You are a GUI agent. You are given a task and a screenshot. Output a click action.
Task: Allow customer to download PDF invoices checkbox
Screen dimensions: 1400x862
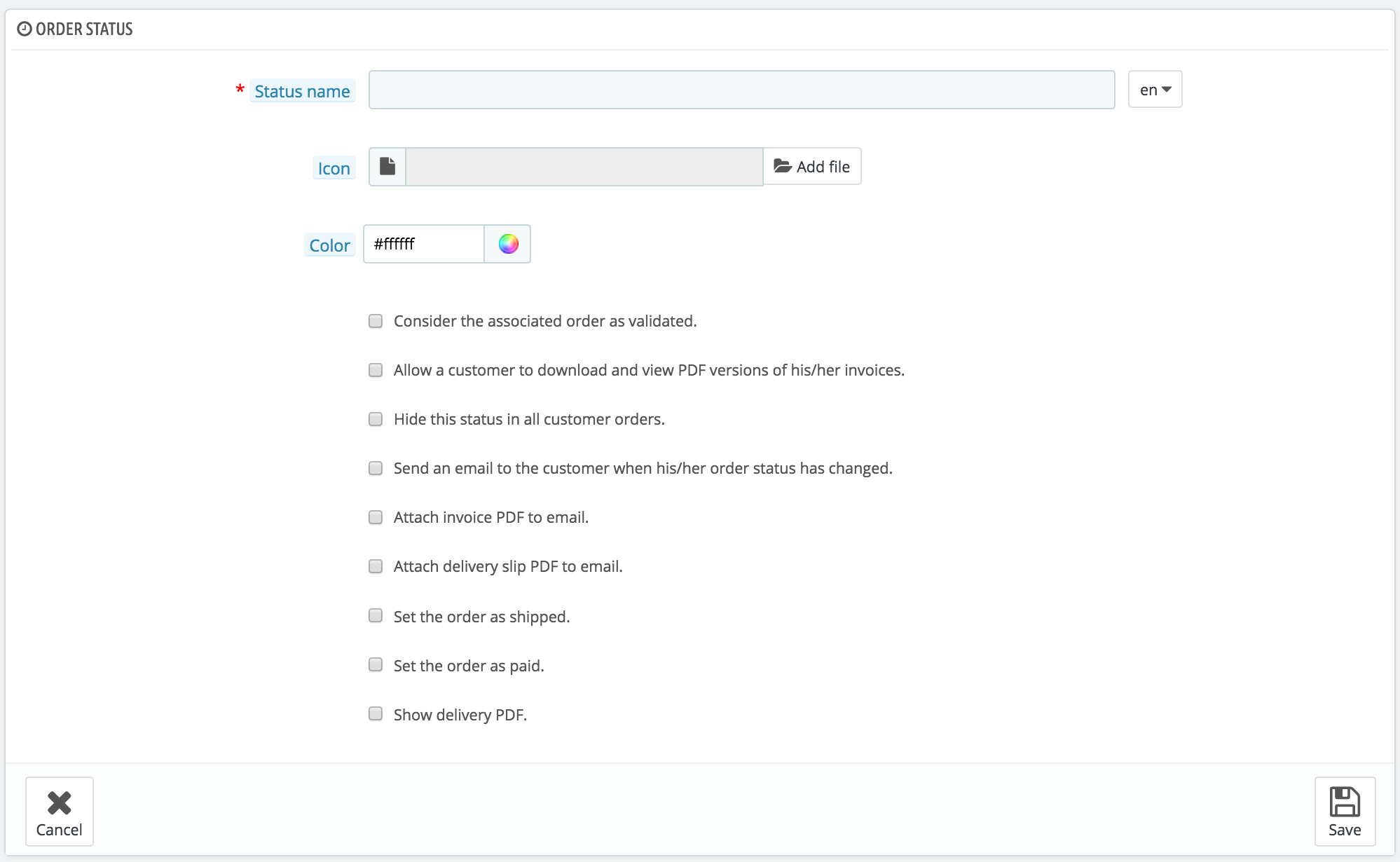[x=376, y=370]
